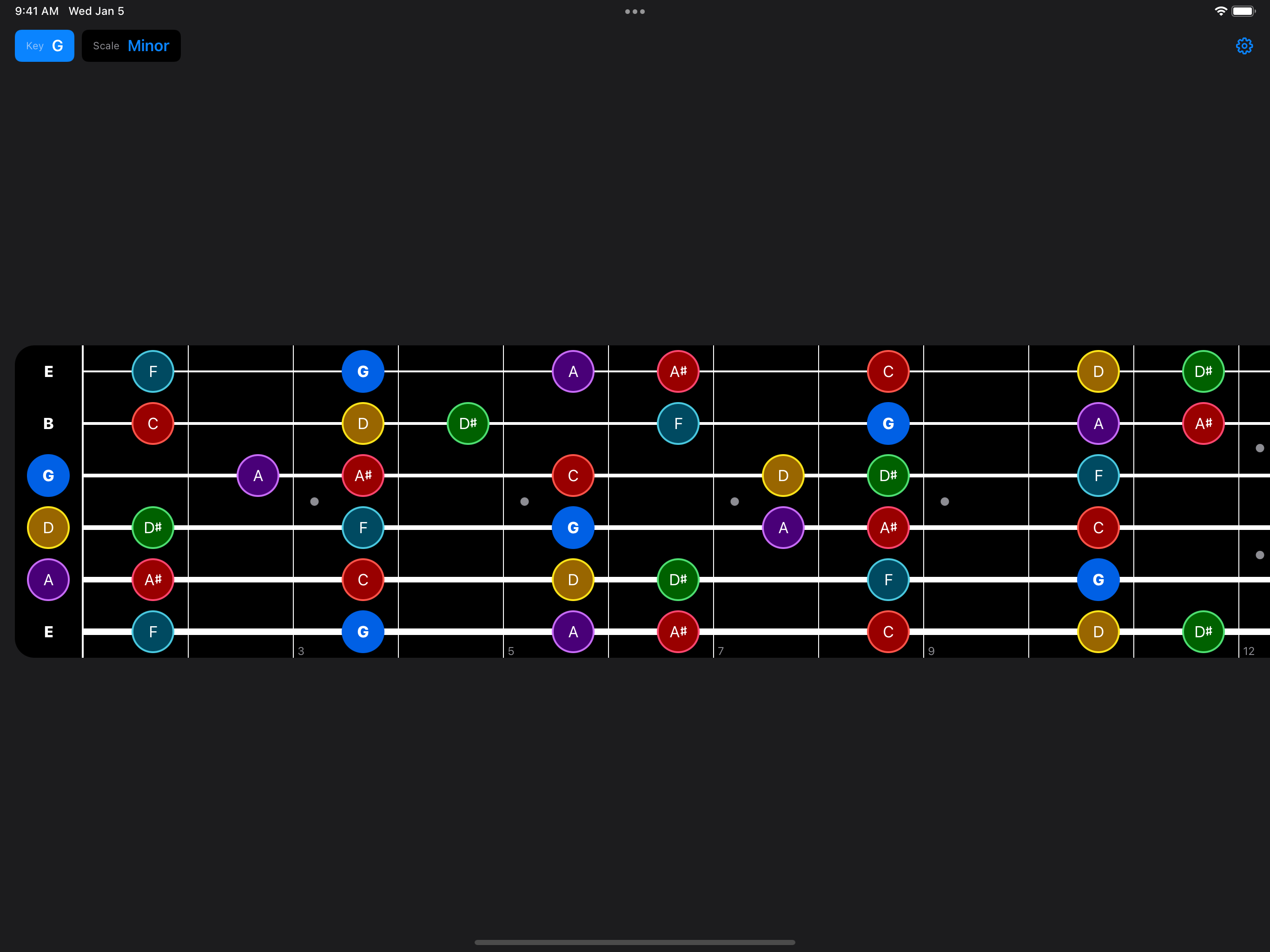Tap F on the high E string, fret 1
Image resolution: width=1270 pixels, height=952 pixels.
pos(153,371)
